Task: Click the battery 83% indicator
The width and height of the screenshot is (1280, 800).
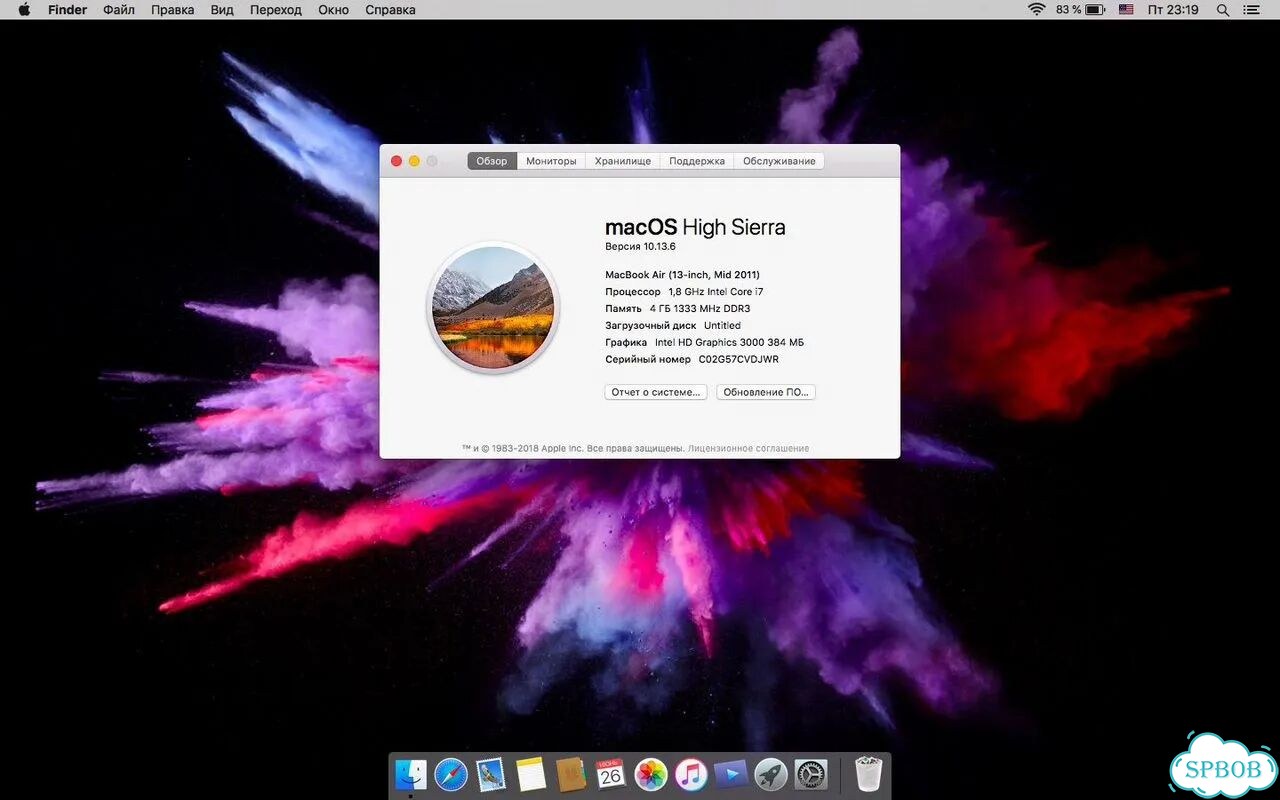Action: pyautogui.click(x=1080, y=9)
